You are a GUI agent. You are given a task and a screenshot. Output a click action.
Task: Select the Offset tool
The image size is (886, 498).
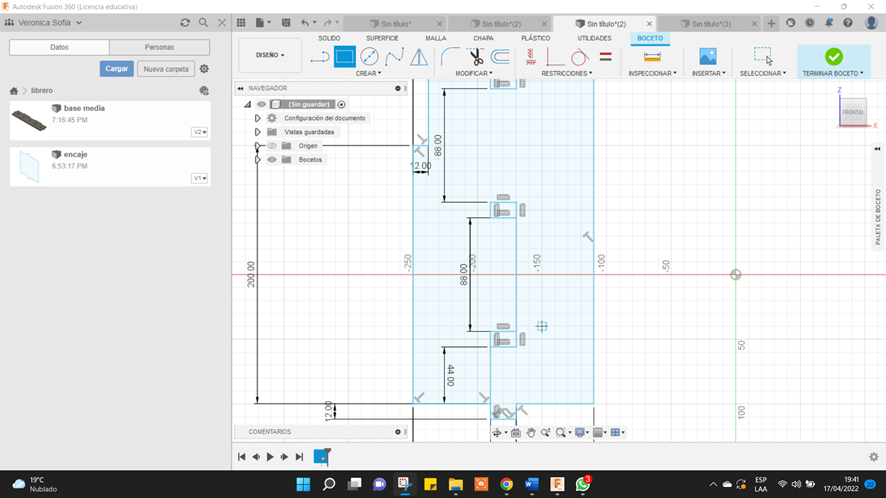[x=500, y=57]
